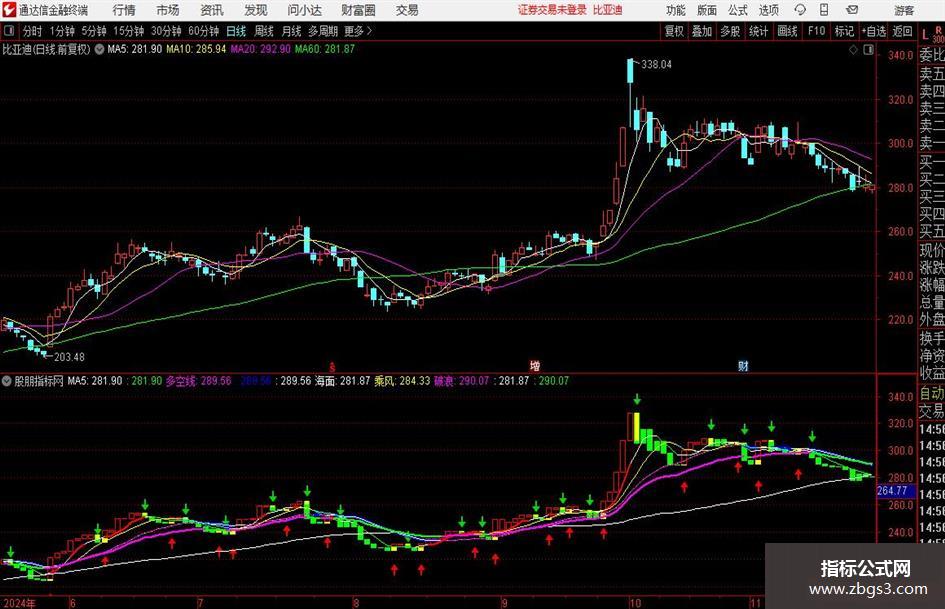
Task: Click the 203.48 low price label
Action: pos(69,357)
